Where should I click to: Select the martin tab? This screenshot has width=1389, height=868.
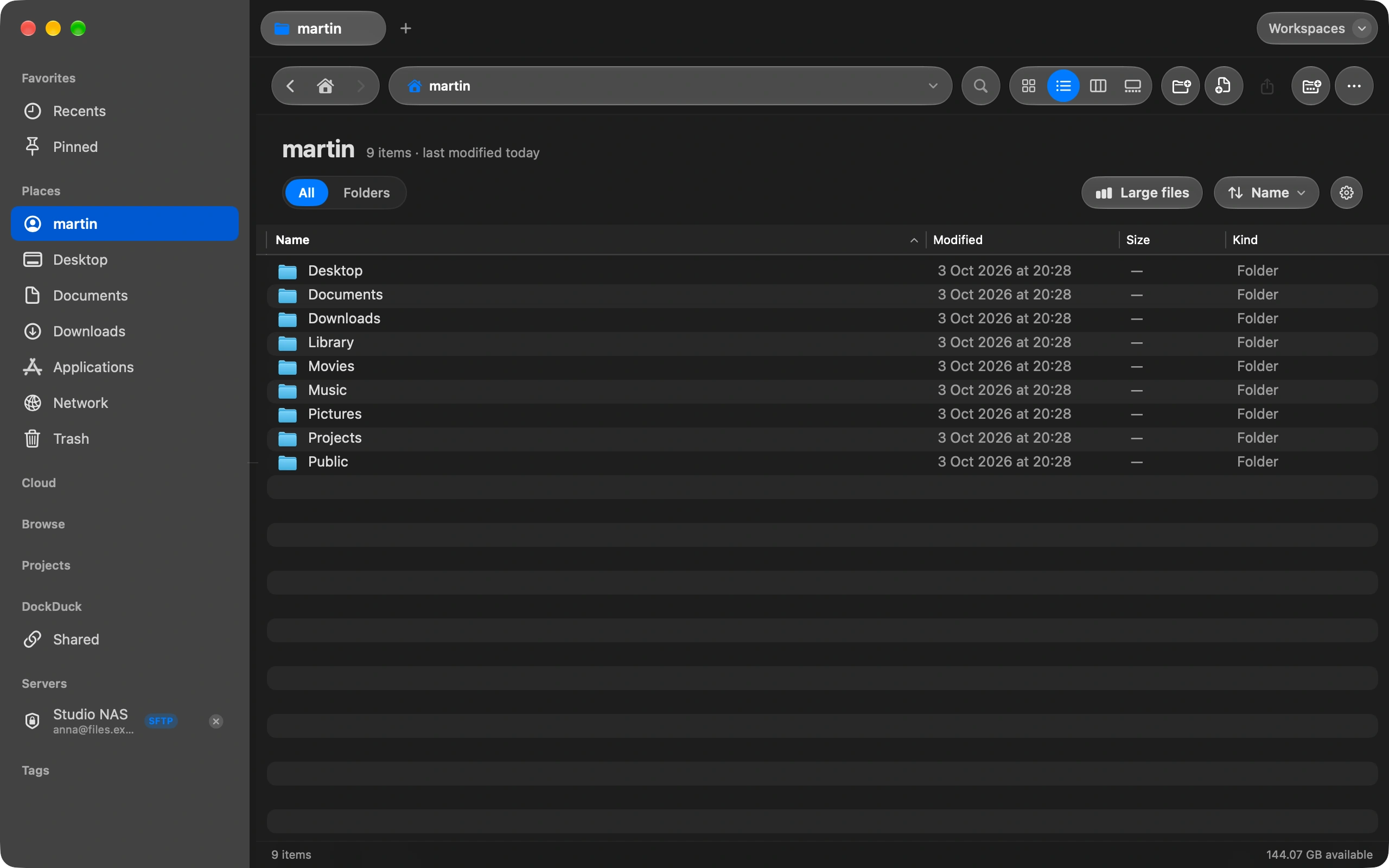click(x=323, y=28)
